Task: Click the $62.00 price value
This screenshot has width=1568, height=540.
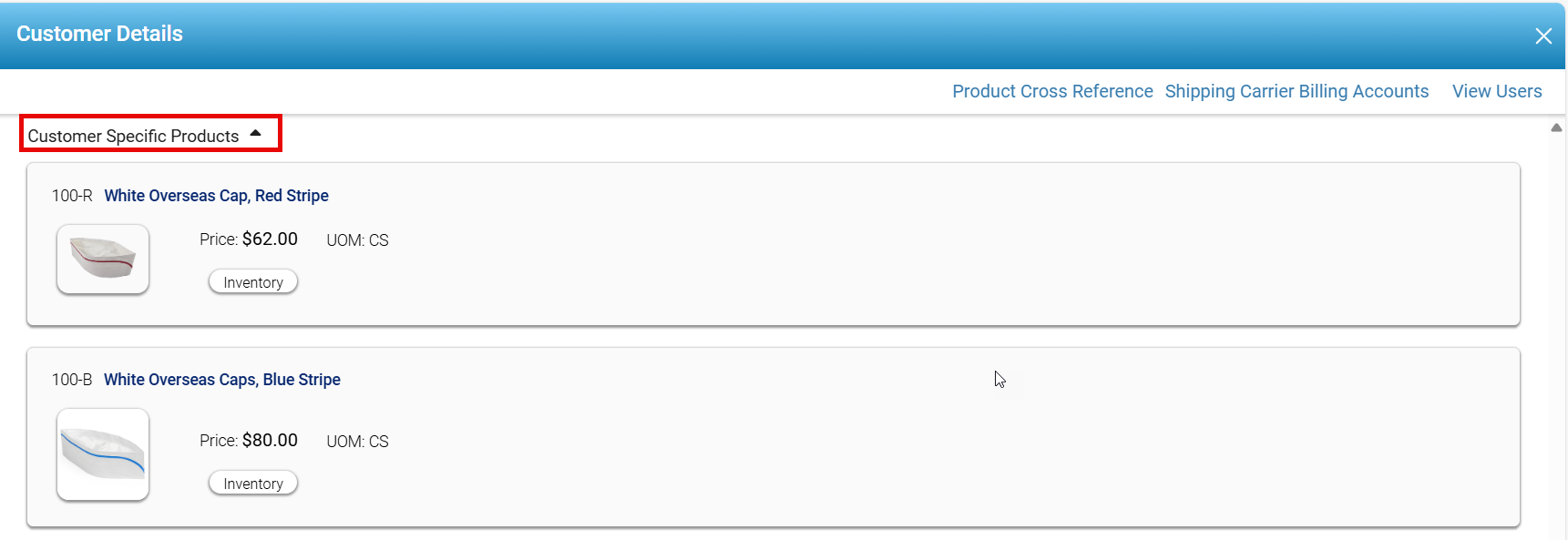Action: 270,239
